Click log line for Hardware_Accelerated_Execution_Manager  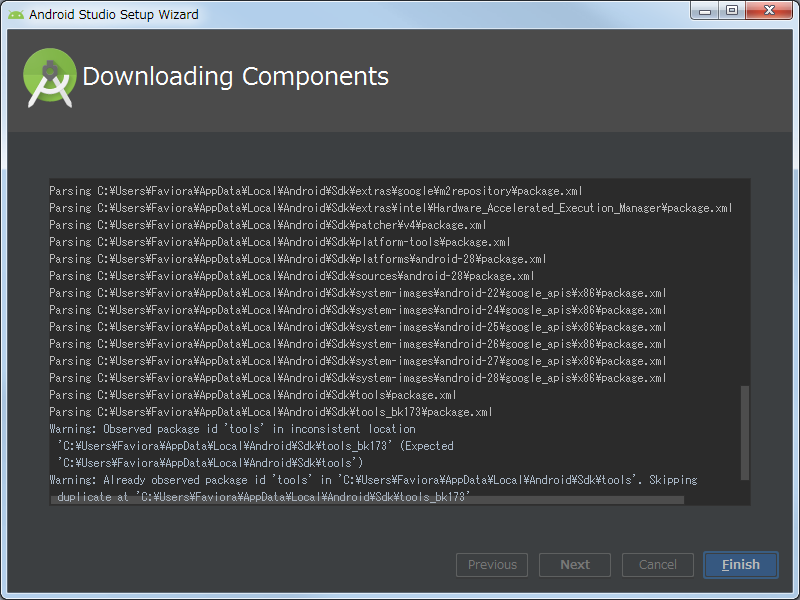click(x=390, y=208)
